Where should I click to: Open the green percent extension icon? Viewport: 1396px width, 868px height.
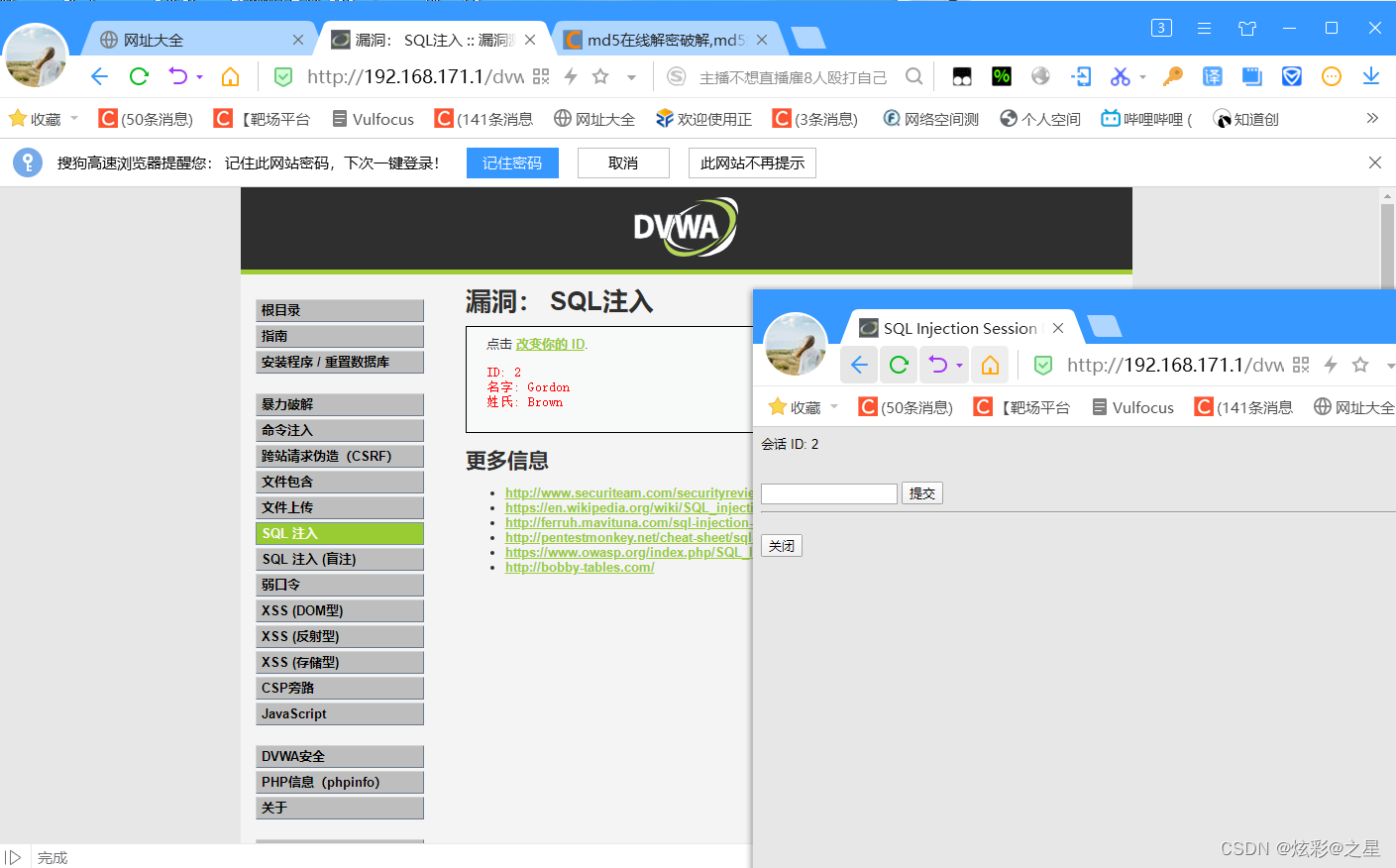coord(1002,76)
